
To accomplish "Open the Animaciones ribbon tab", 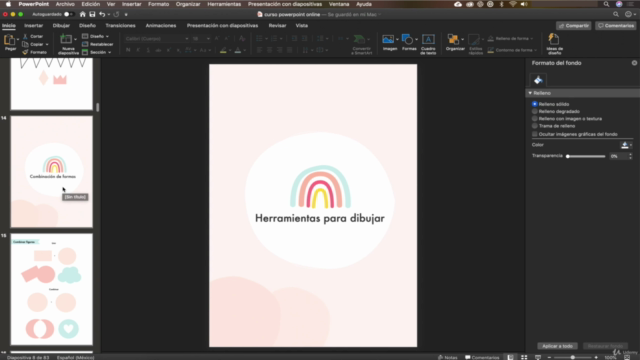I will (x=161, y=25).
